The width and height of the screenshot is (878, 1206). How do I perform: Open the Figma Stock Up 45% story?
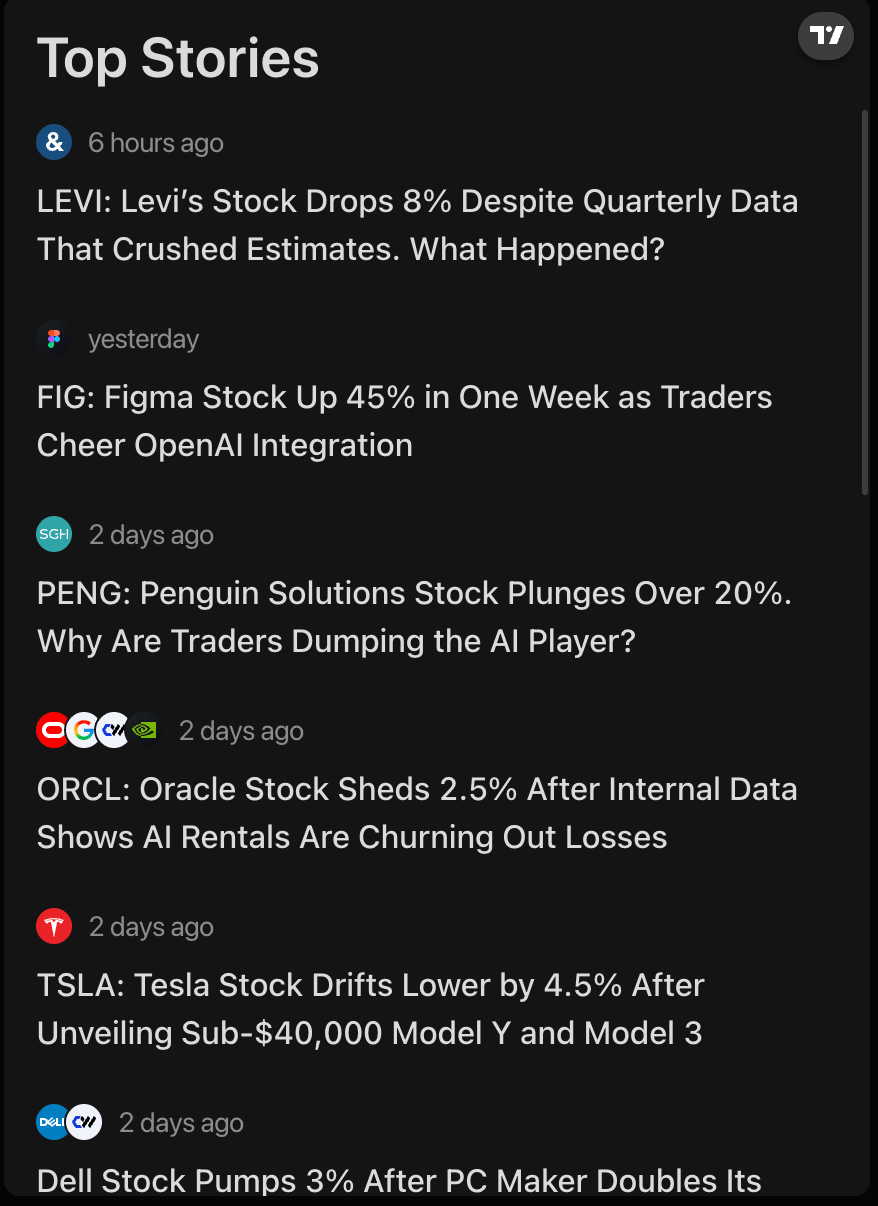[x=404, y=421]
